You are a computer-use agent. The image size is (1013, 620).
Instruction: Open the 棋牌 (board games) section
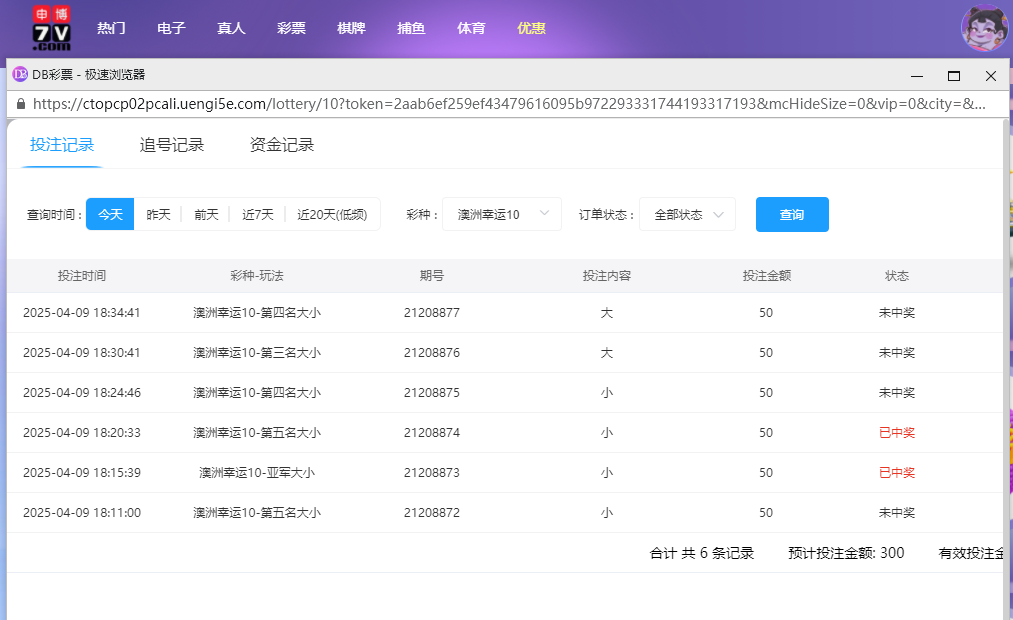351,28
